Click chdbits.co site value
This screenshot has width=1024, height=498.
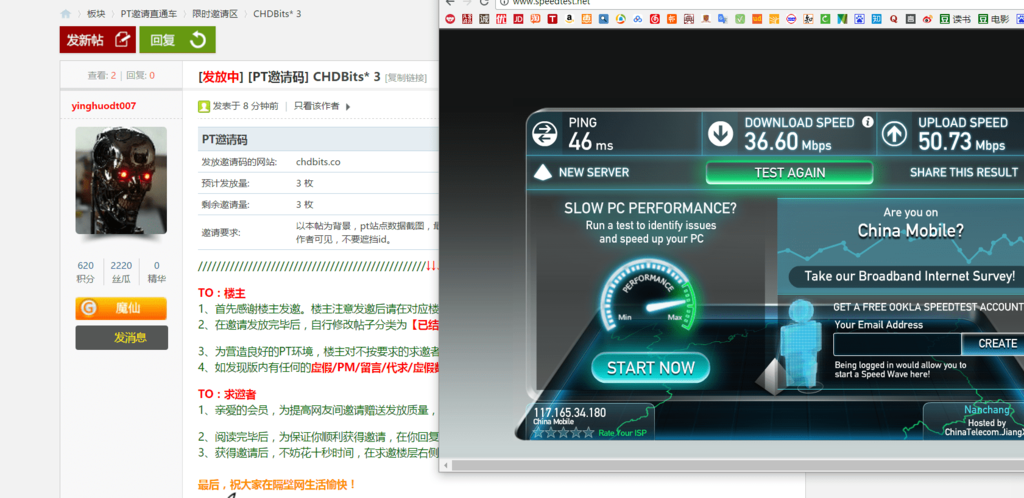point(318,162)
